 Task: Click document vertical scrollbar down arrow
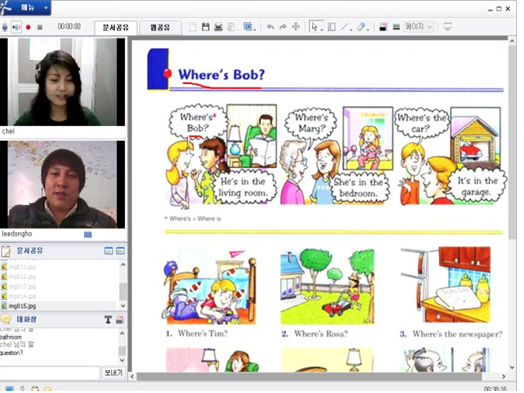pyautogui.click(x=512, y=367)
